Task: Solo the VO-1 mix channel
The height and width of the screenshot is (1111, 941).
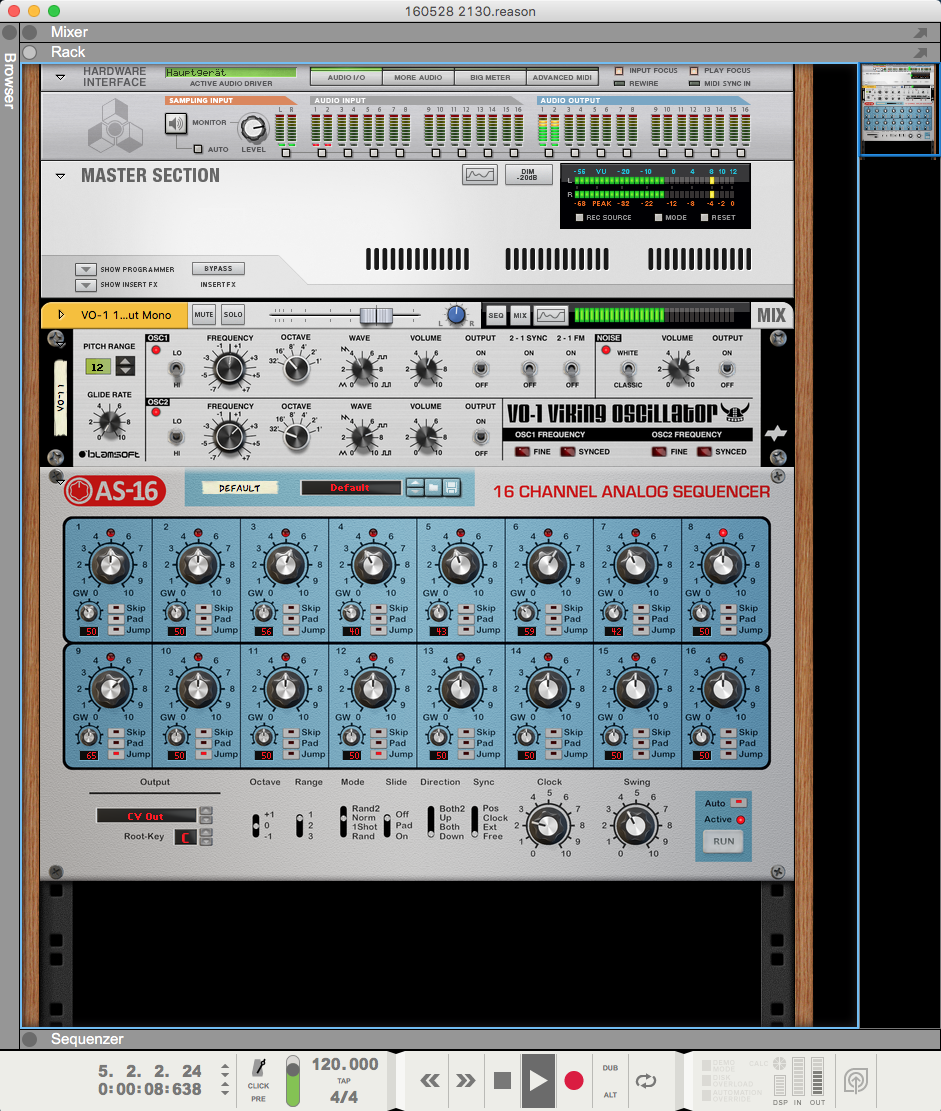Action: tap(233, 315)
